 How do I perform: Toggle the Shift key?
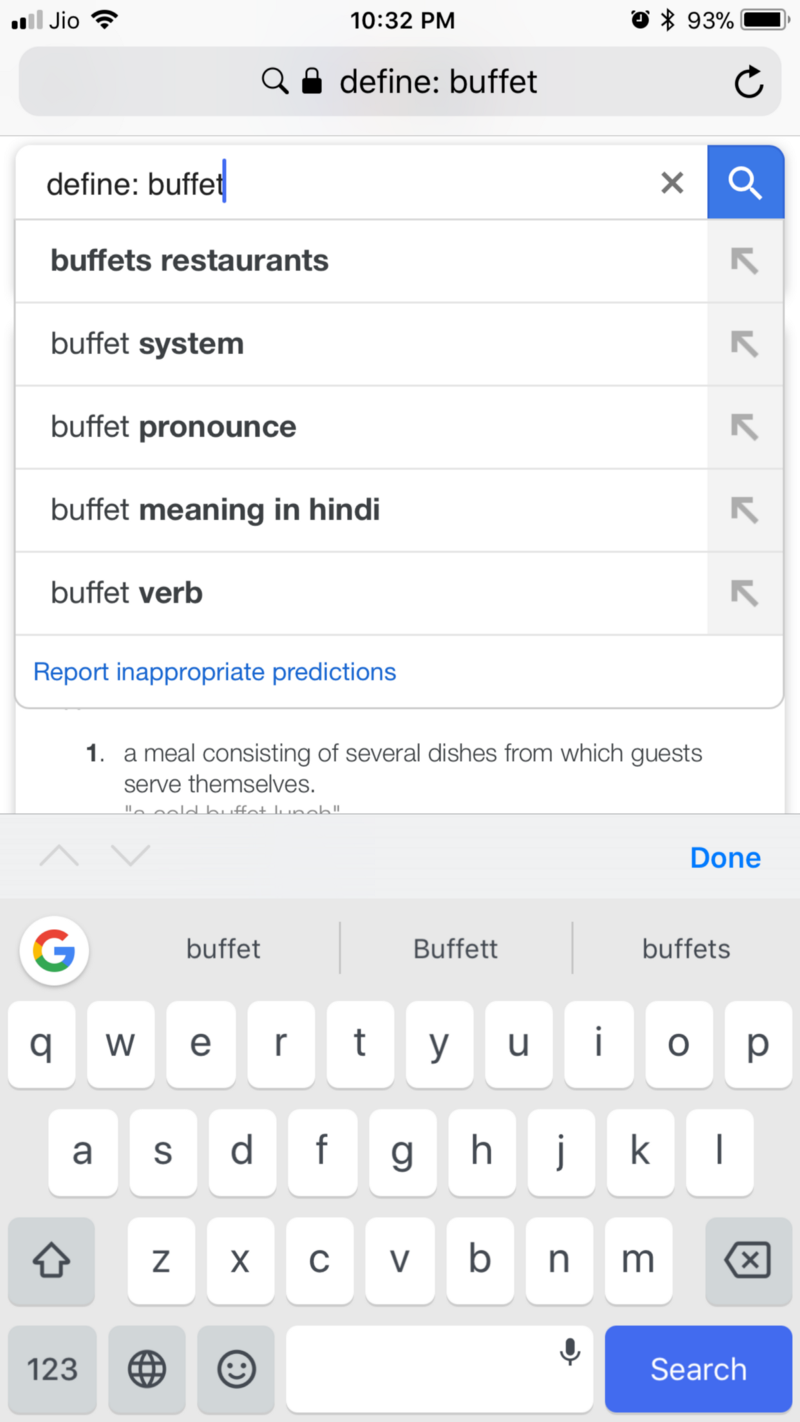[52, 1260]
